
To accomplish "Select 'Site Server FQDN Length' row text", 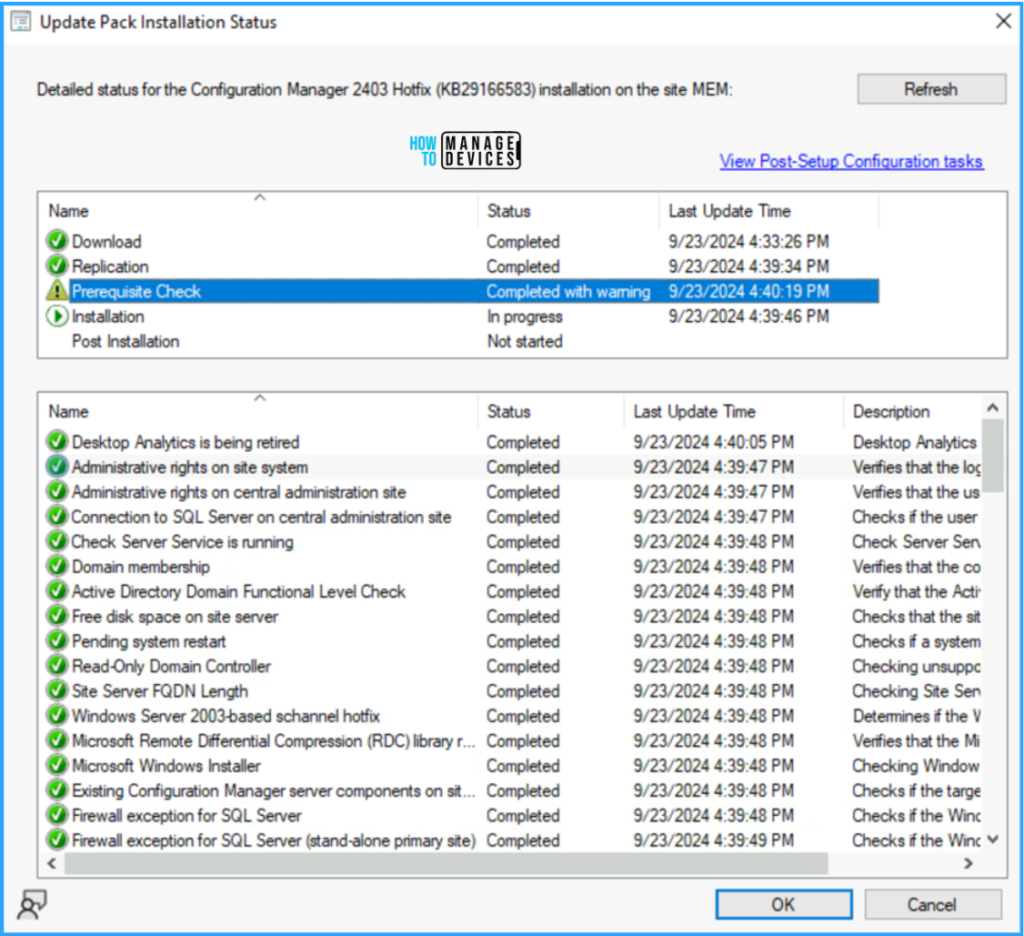I will [x=160, y=691].
